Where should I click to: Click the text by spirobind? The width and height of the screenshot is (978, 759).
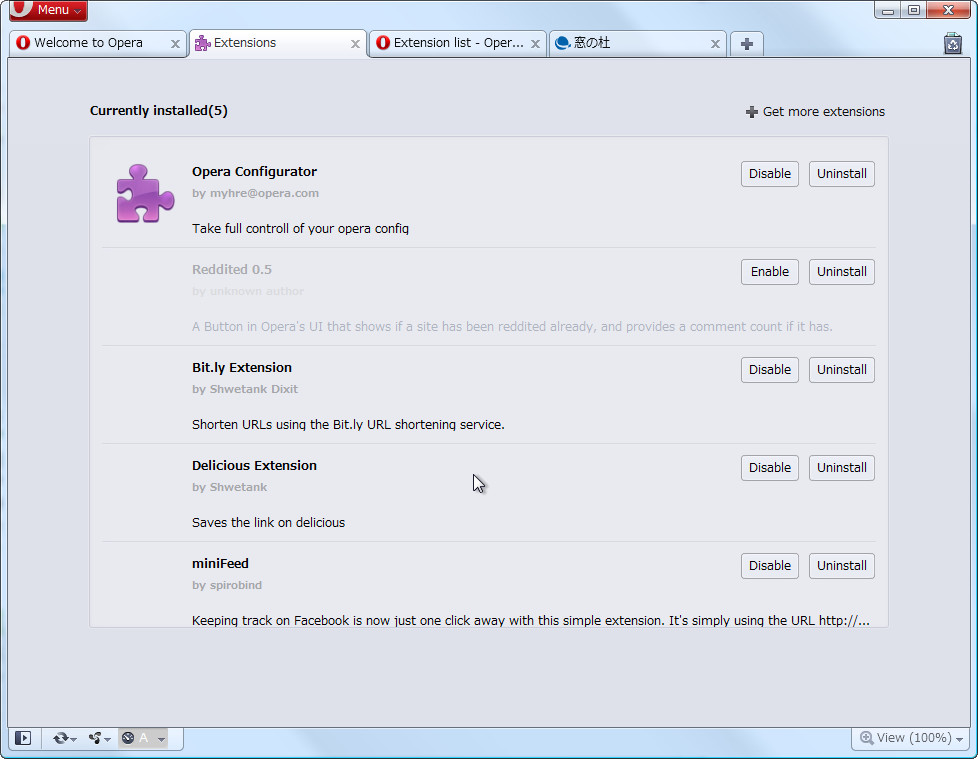(227, 585)
